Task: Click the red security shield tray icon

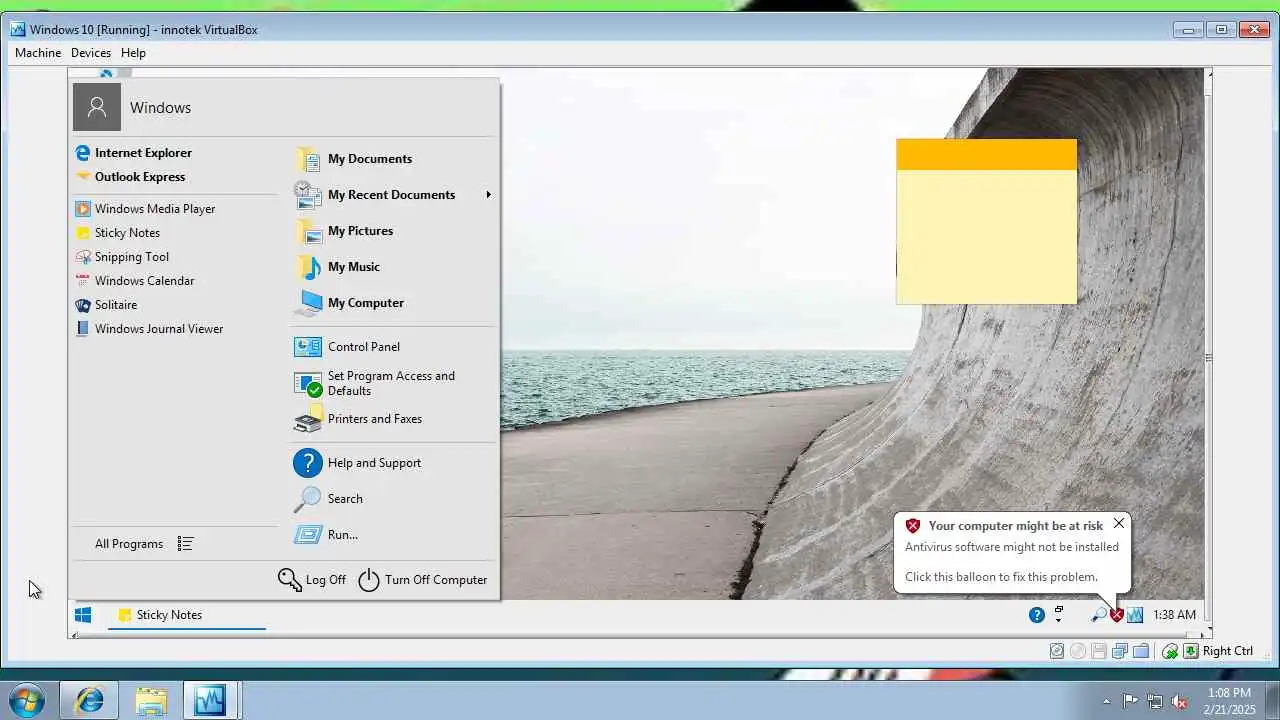Action: pyautogui.click(x=1117, y=615)
